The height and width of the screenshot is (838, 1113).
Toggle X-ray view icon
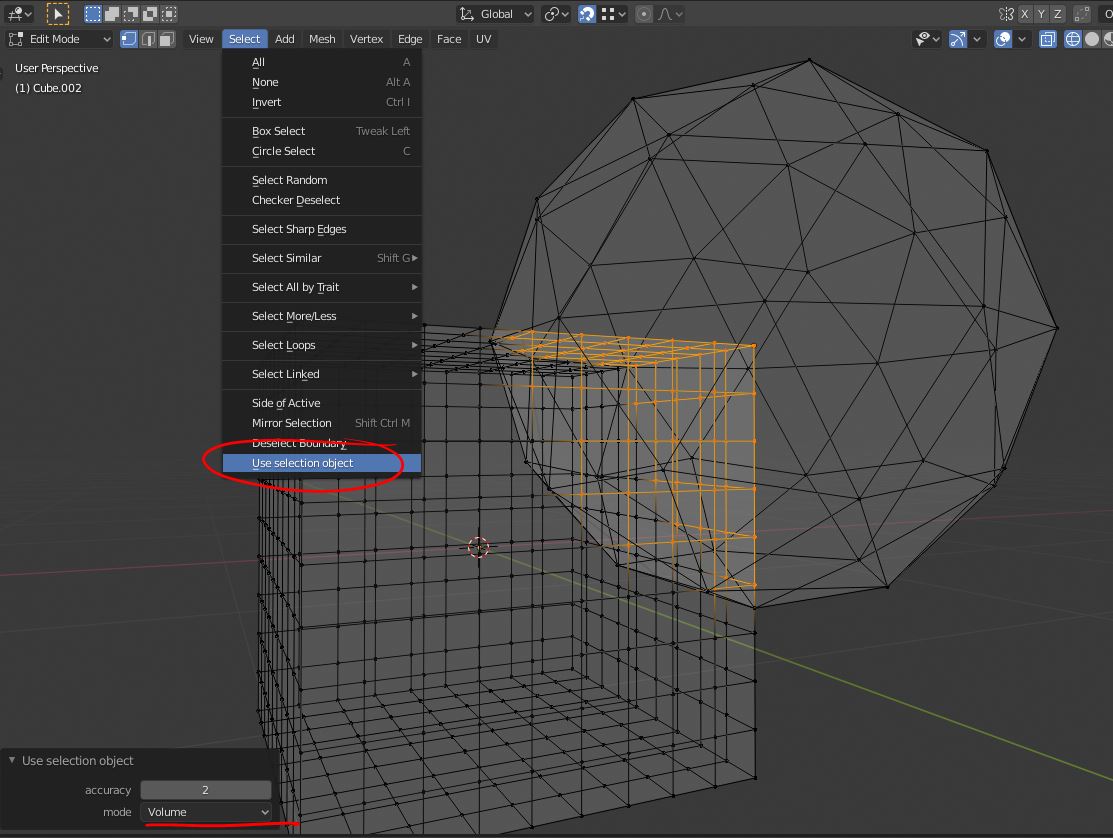1048,39
